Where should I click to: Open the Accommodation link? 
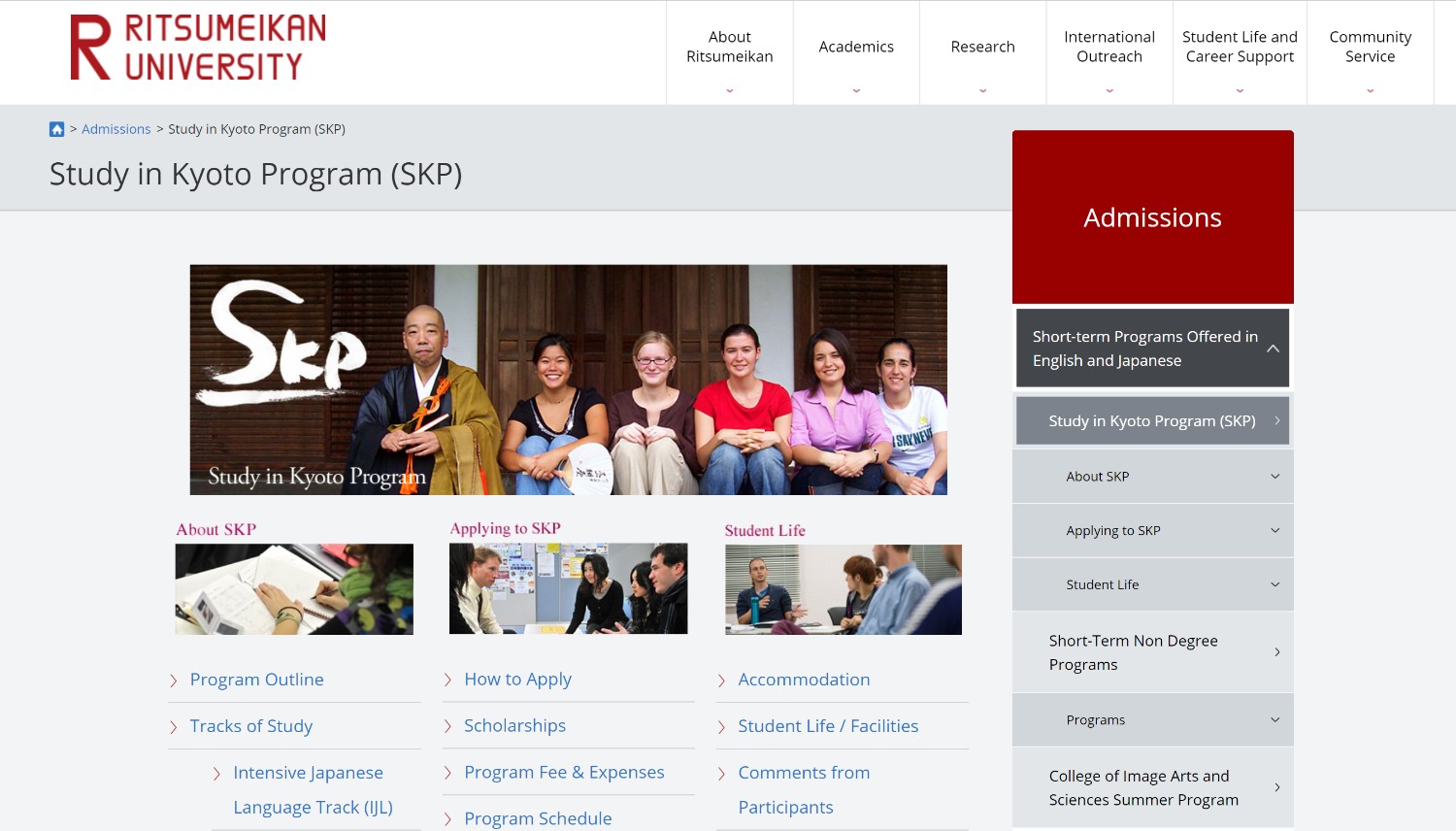tap(804, 680)
